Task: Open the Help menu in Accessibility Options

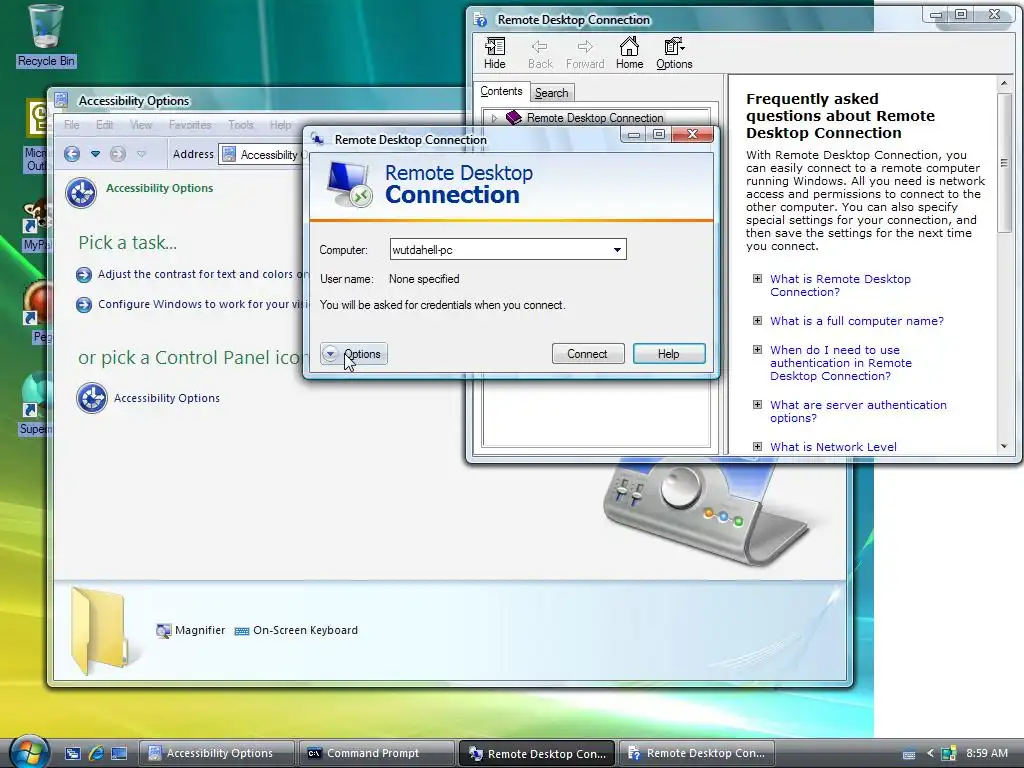Action: pos(281,125)
